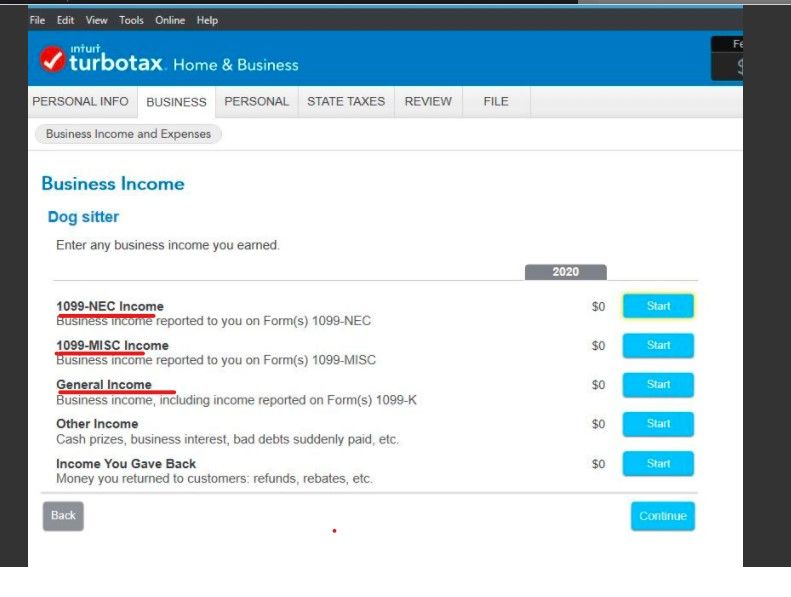Click the 2020 year column header
Screen dimensions: 791x597
click(566, 272)
